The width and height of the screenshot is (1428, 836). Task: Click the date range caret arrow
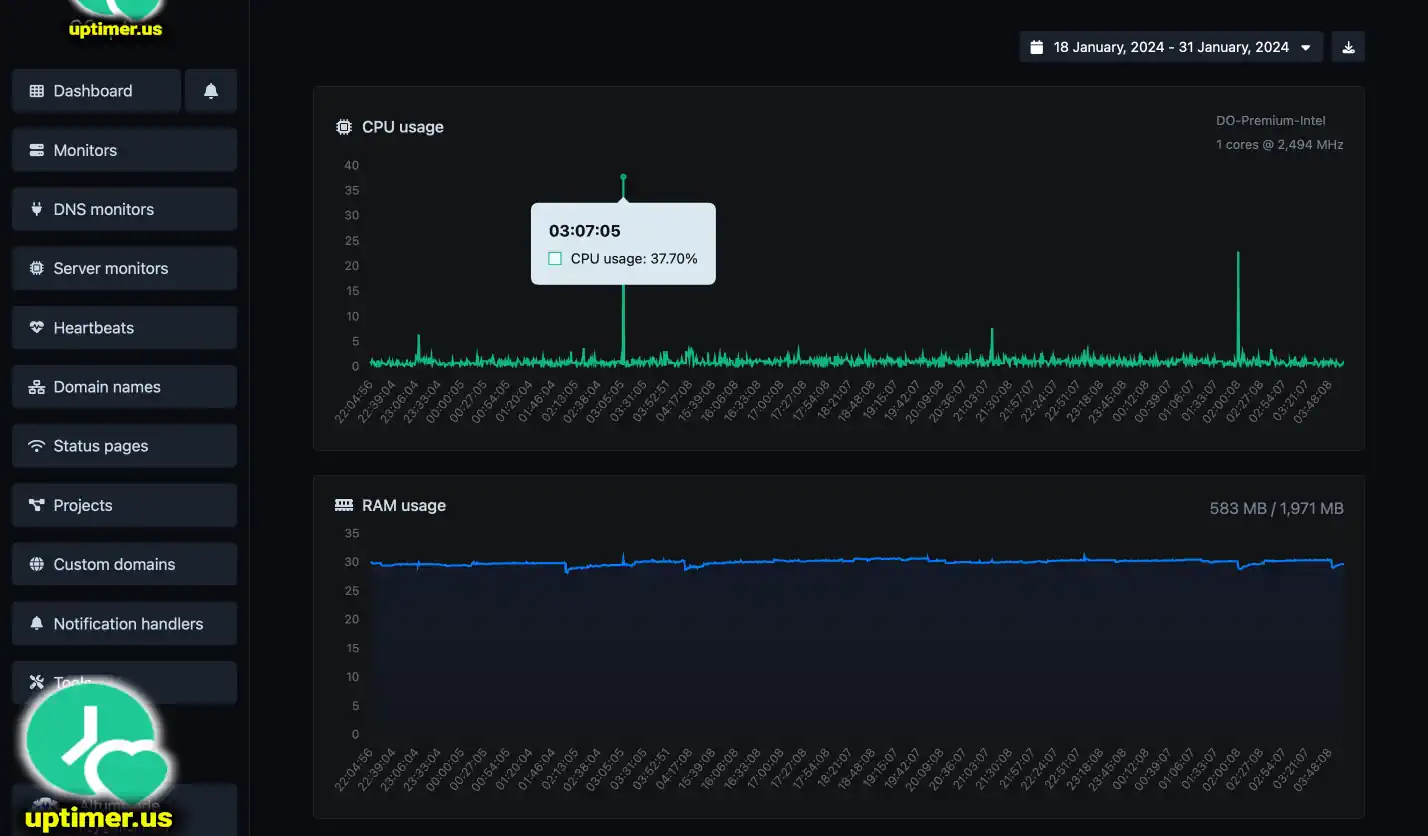[x=1305, y=48]
